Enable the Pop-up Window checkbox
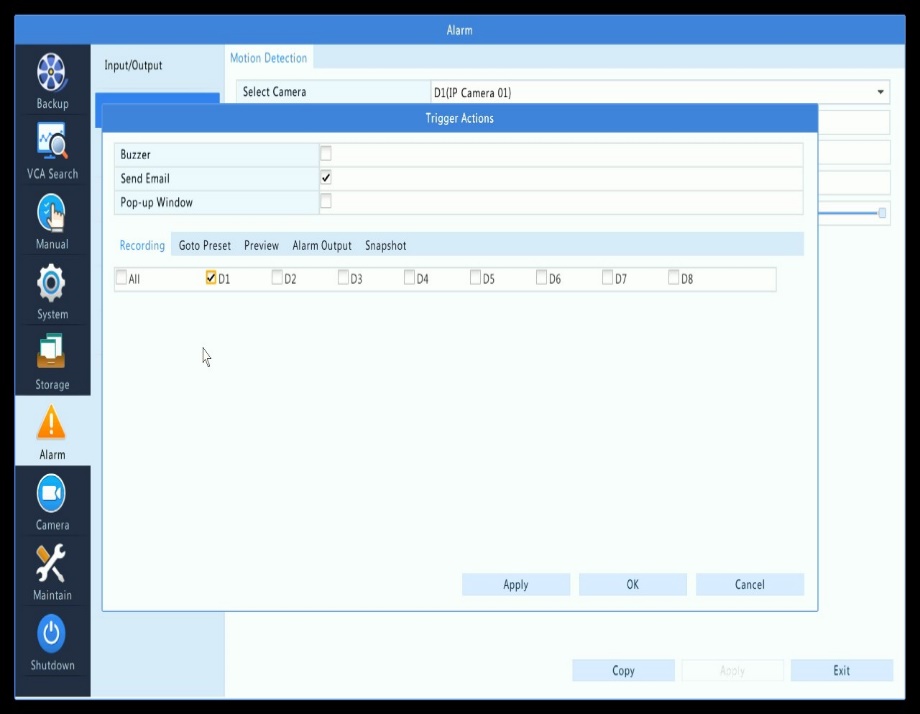 325,202
